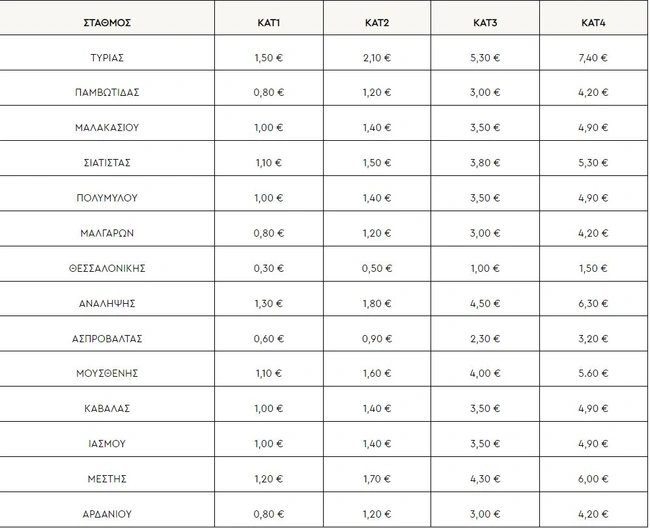Click the ΚΑΤ4 price for ΤΥΡΙΑΣ
Image resolution: width=650 pixels, height=528 pixels.
[594, 57]
